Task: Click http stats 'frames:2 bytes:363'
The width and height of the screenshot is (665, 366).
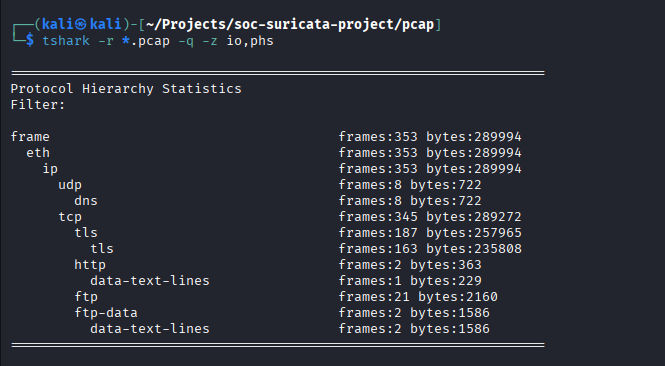Action: [410, 265]
